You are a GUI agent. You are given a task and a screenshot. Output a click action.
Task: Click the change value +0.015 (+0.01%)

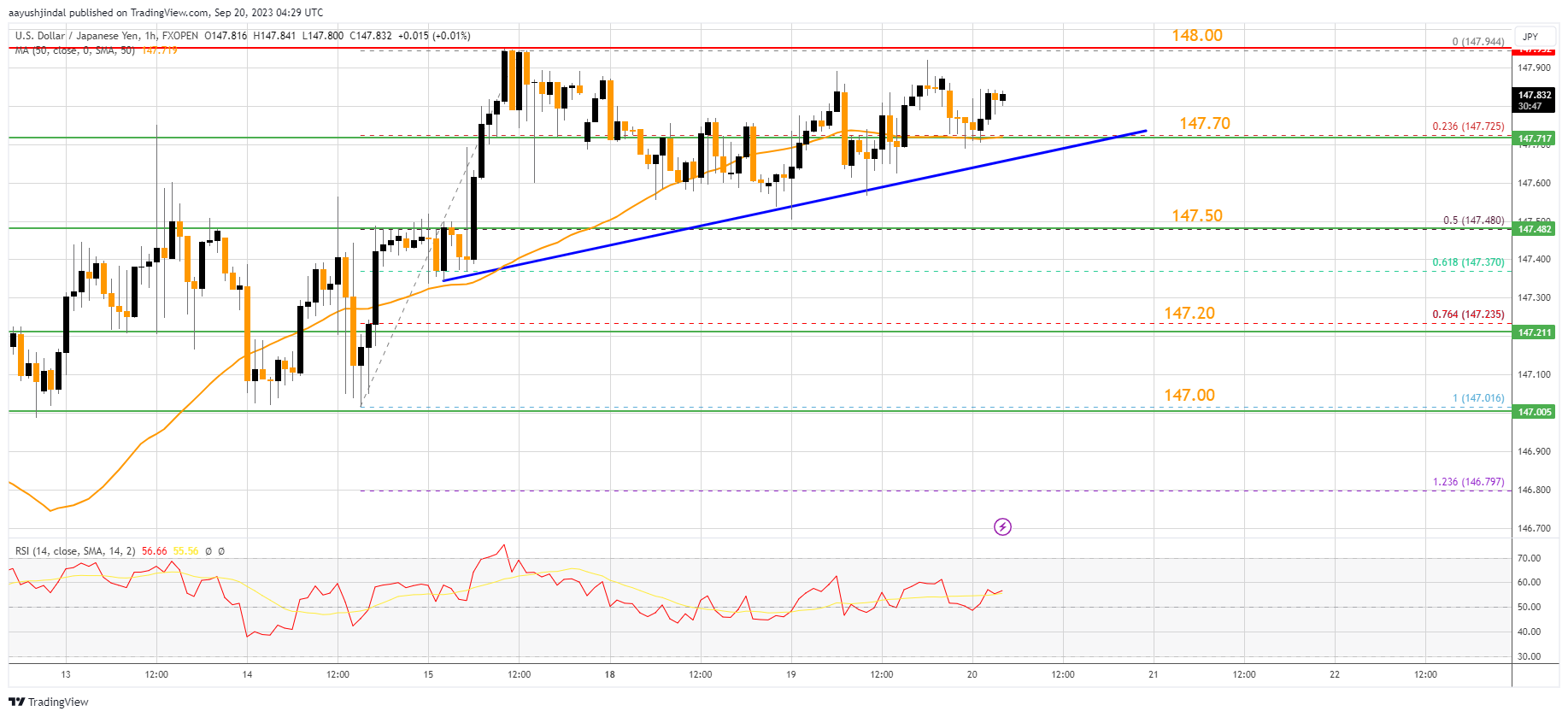tap(434, 36)
